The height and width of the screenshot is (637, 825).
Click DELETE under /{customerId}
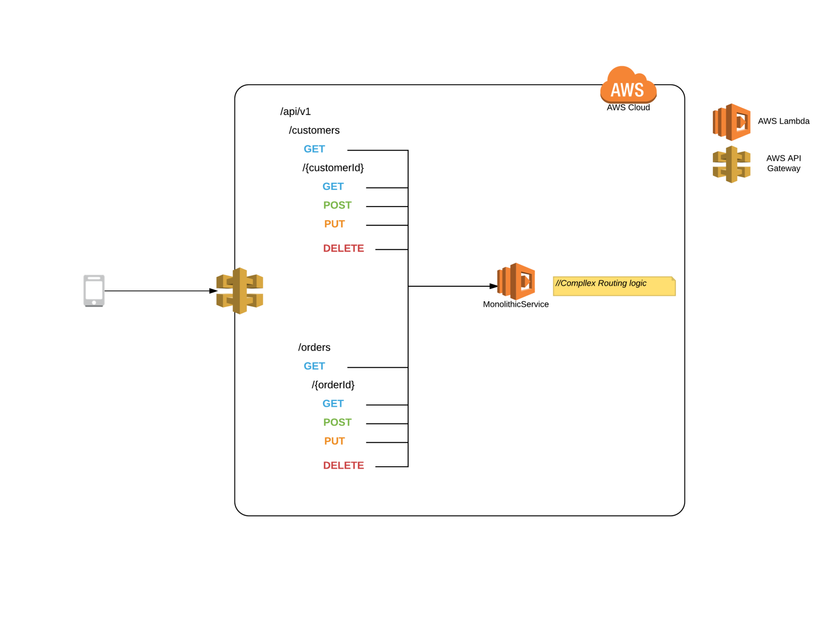344,248
